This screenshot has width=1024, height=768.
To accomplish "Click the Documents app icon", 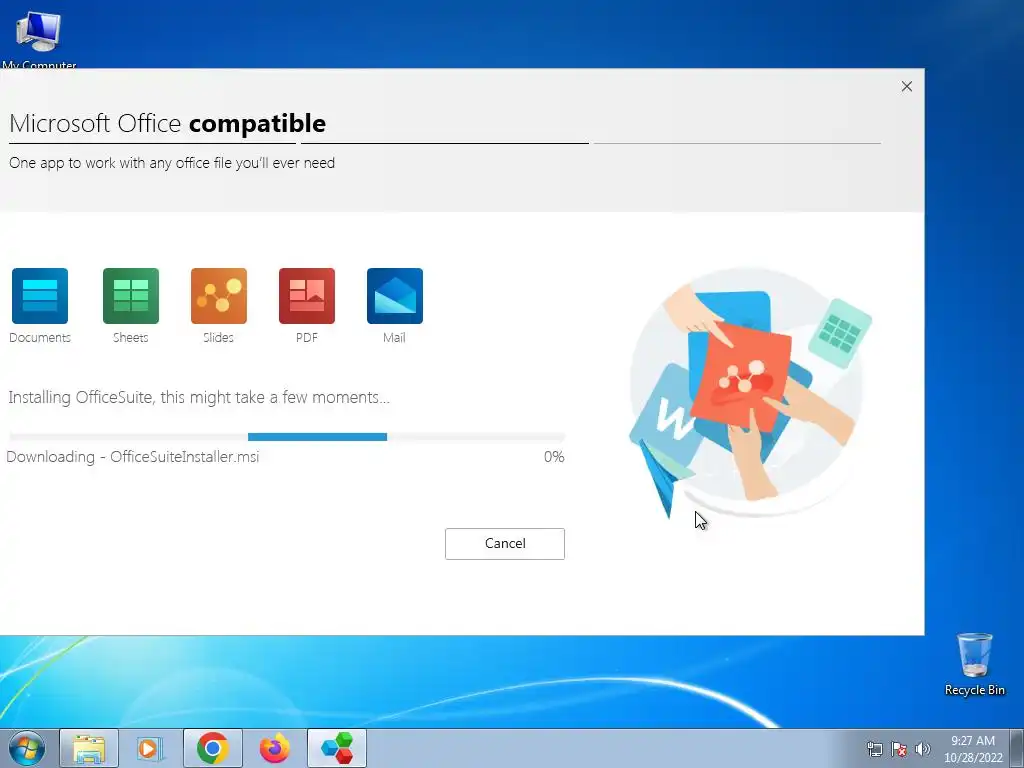I will point(40,296).
